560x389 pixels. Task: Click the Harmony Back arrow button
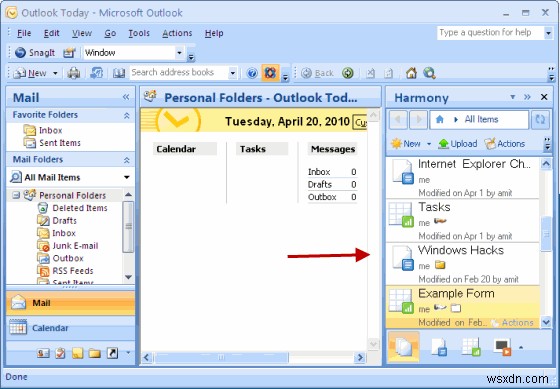[x=398, y=120]
